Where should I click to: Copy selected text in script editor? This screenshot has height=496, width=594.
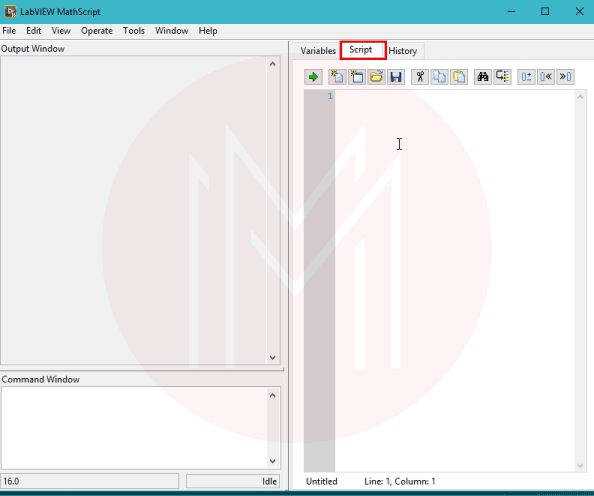point(439,77)
